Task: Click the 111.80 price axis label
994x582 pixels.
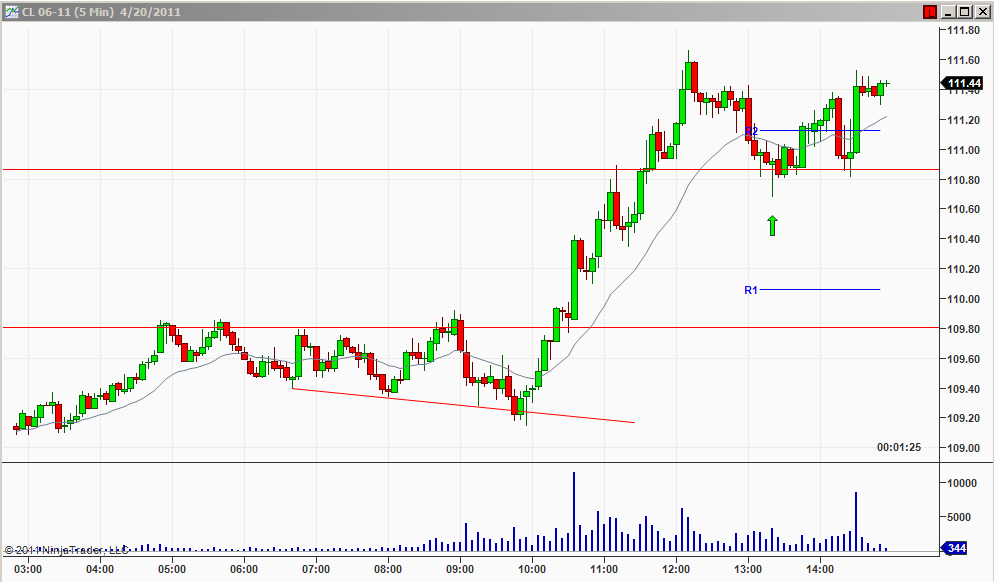Action: click(964, 30)
